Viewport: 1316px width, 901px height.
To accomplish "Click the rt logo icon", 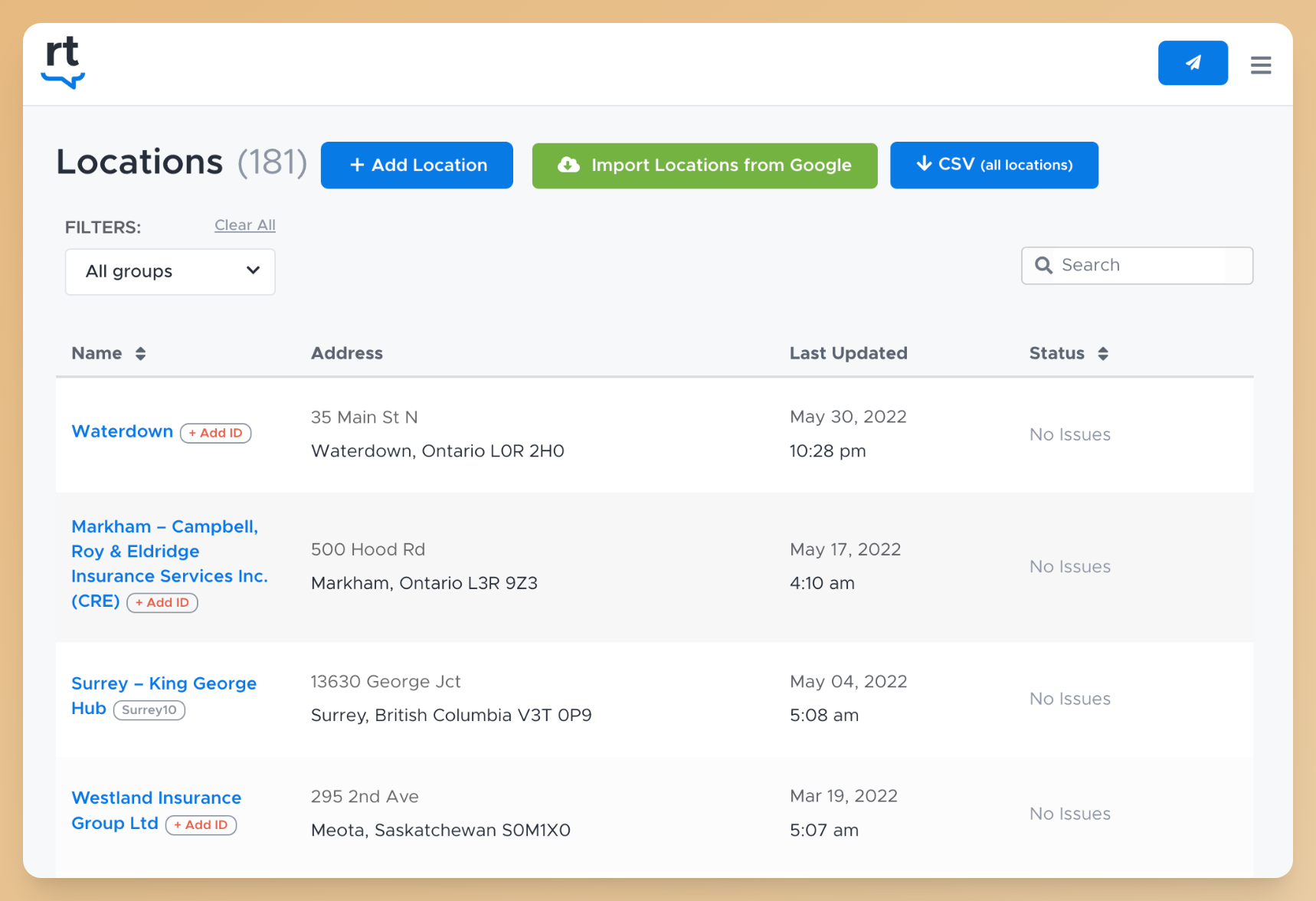I will point(63,63).
